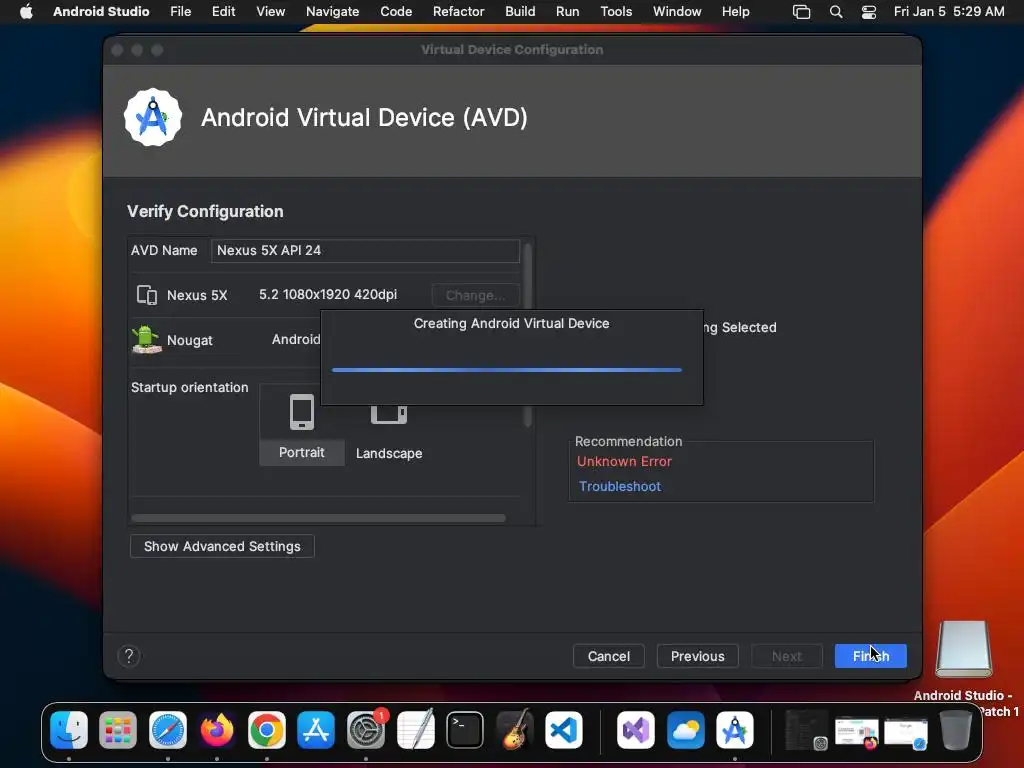This screenshot has height=768, width=1024.
Task: Open the Refactor menu
Action: (458, 11)
